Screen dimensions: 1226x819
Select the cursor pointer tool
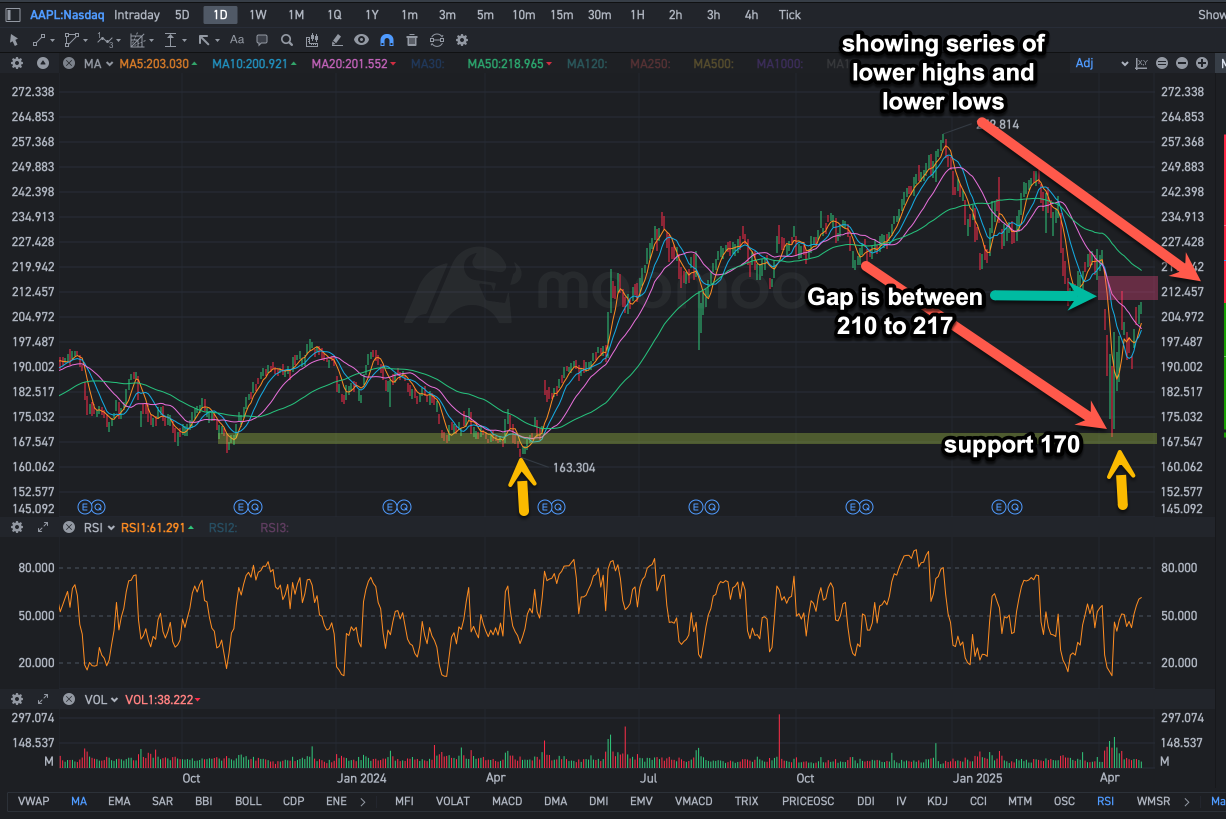pyautogui.click(x=14, y=40)
